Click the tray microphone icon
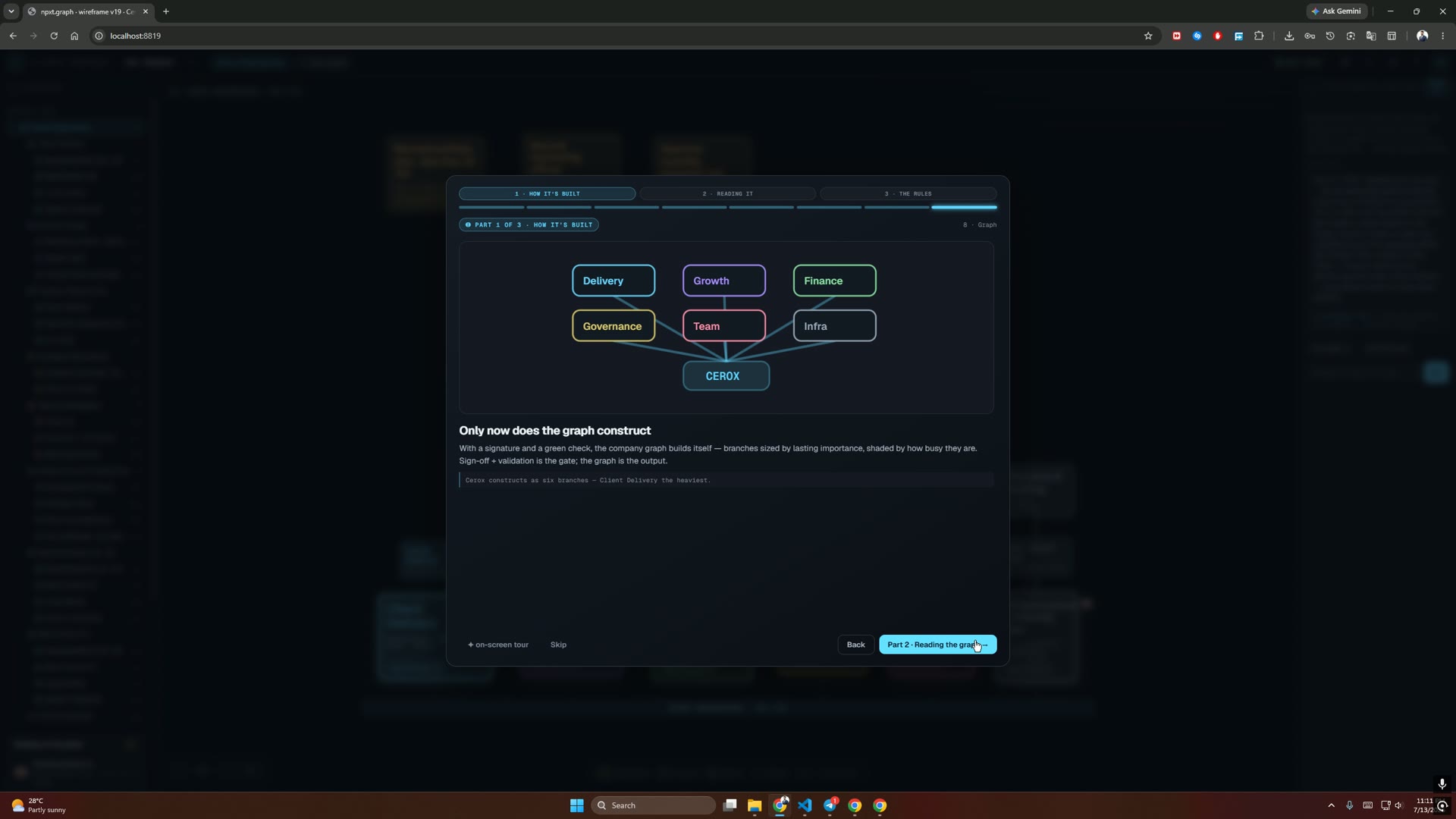This screenshot has width=1456, height=819. (1349, 805)
